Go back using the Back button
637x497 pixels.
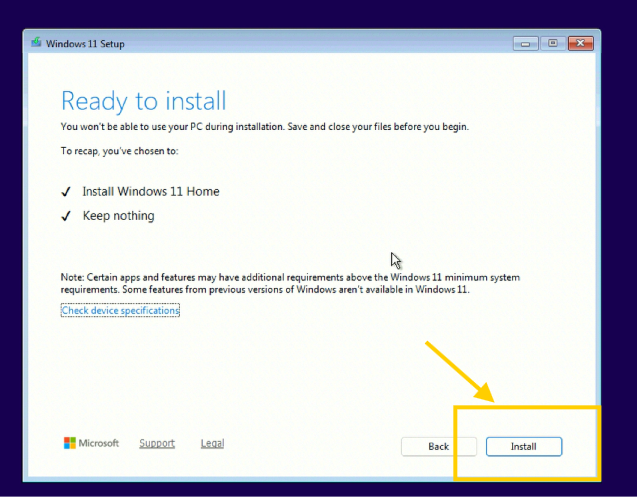coord(438,447)
